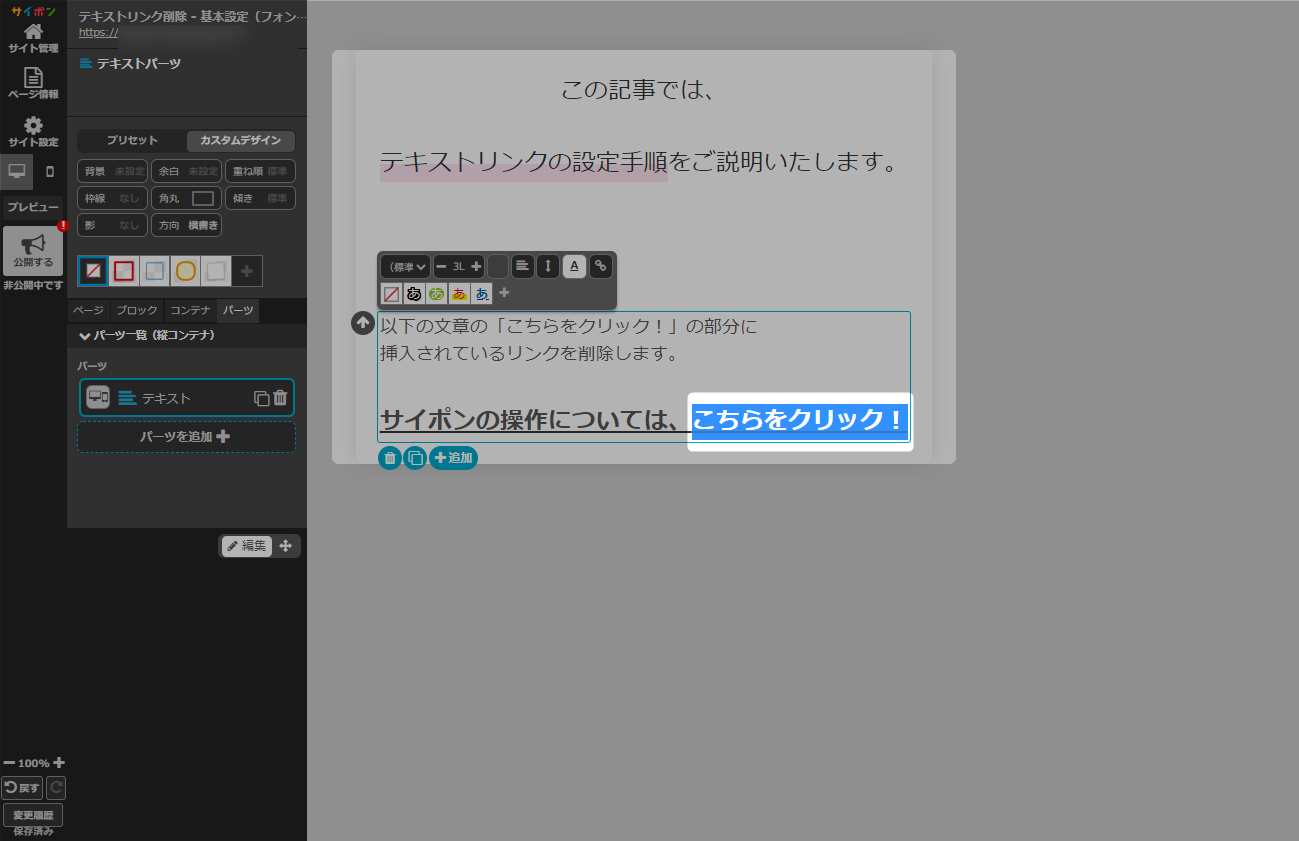
Task: Open ページ情報 document icon
Action: [x=33, y=83]
